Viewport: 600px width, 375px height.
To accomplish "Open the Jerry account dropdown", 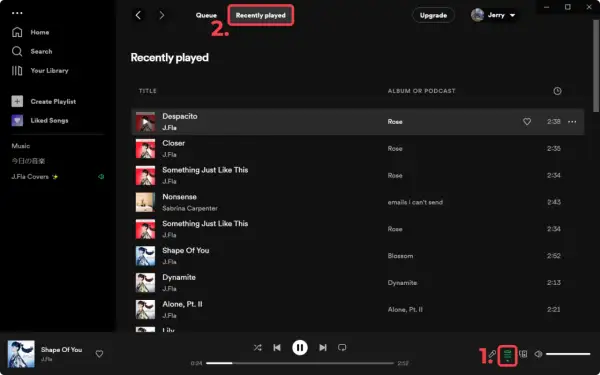I will point(494,15).
